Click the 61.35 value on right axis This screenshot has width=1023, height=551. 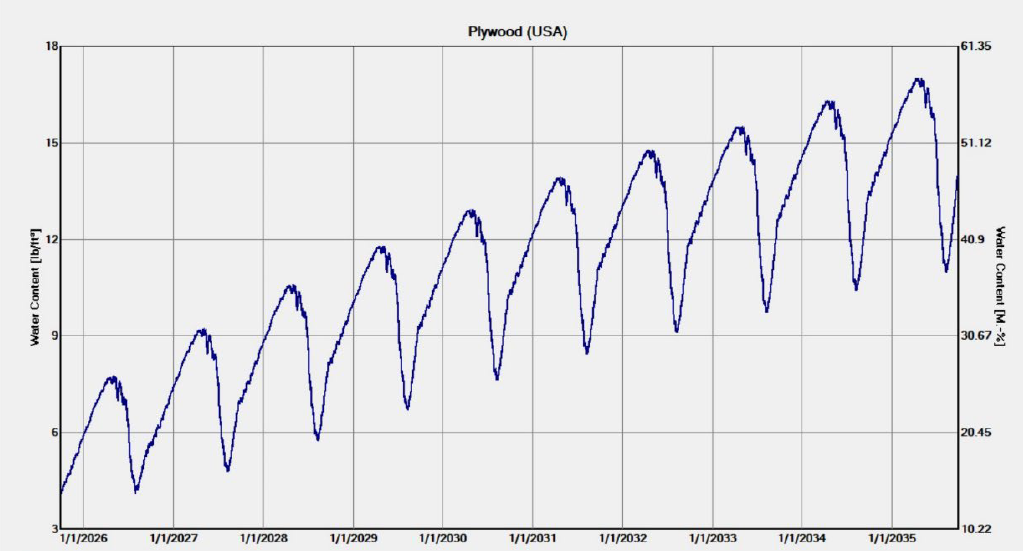(x=975, y=46)
